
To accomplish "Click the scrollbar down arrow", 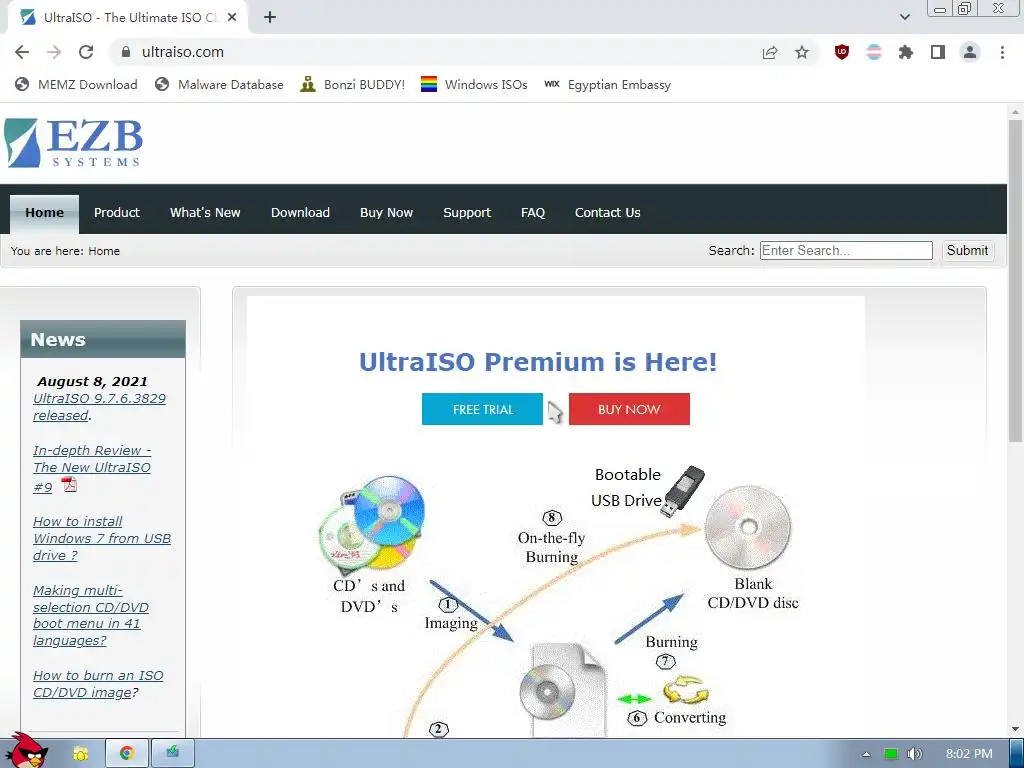I will click(1015, 729).
